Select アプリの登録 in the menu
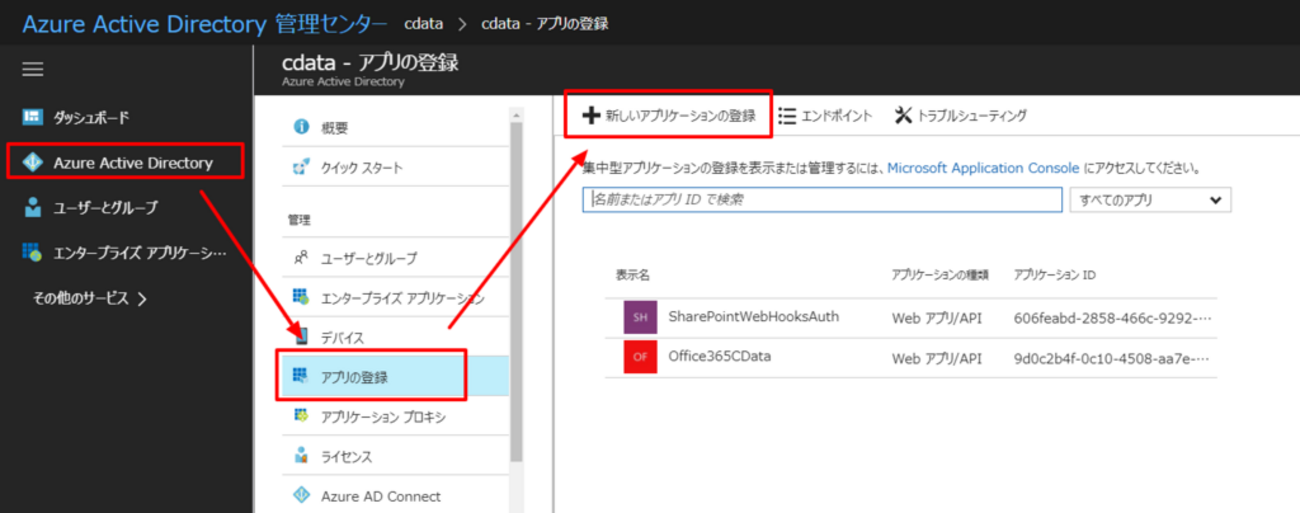 point(354,377)
